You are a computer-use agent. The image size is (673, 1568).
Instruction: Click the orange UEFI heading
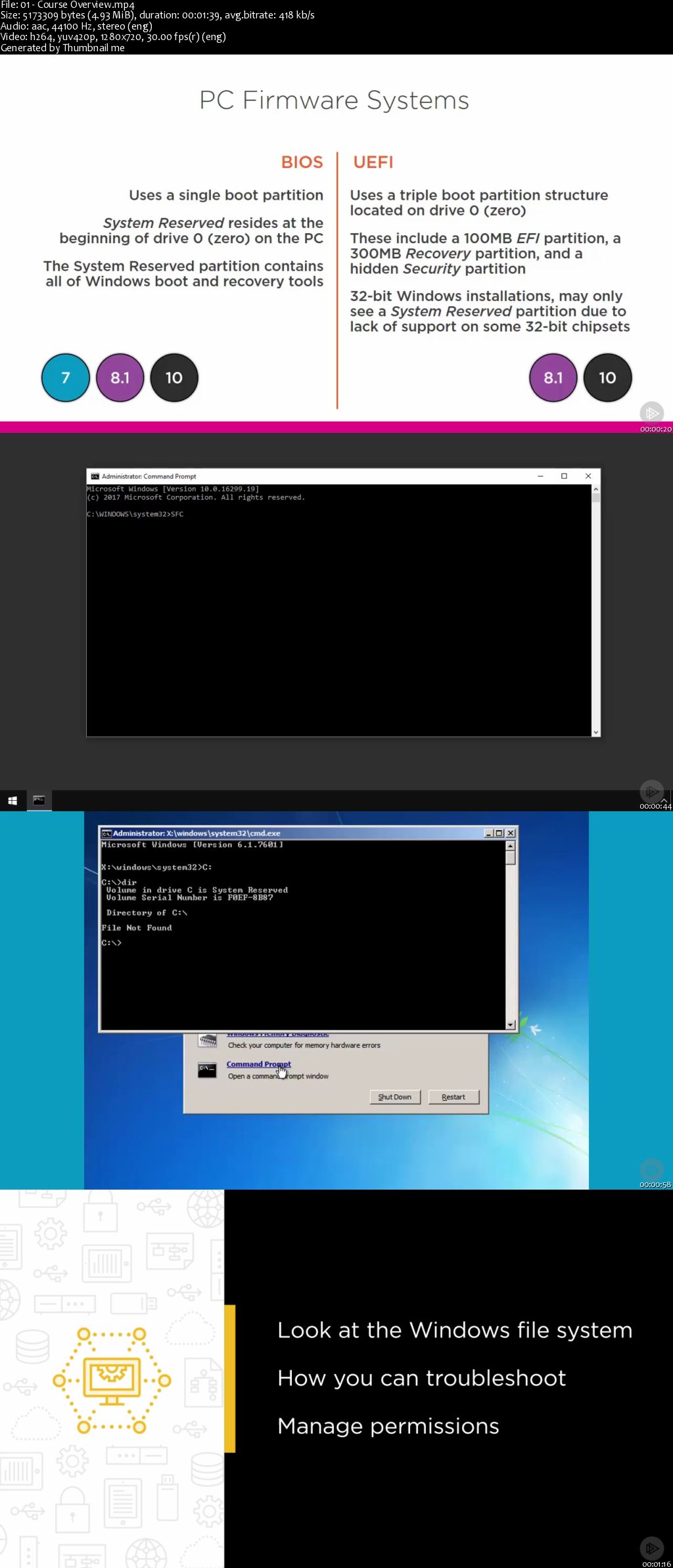(373, 162)
